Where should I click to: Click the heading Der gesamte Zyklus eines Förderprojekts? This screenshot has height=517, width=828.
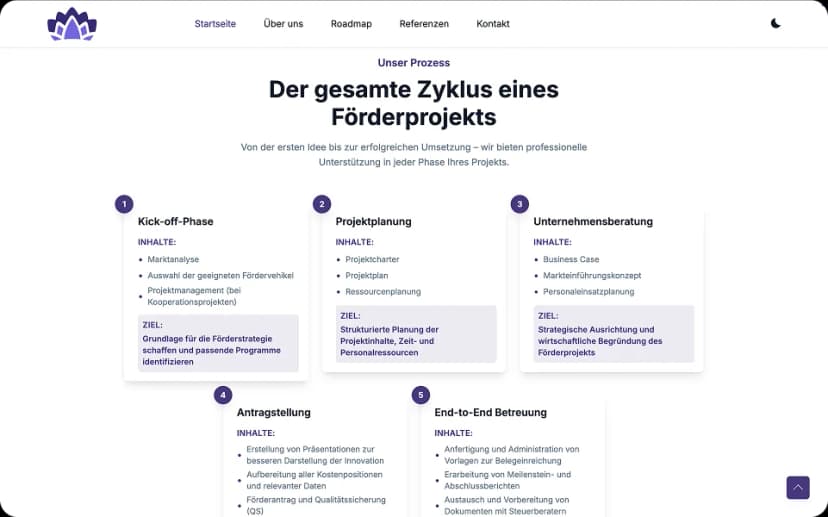[x=413, y=103]
